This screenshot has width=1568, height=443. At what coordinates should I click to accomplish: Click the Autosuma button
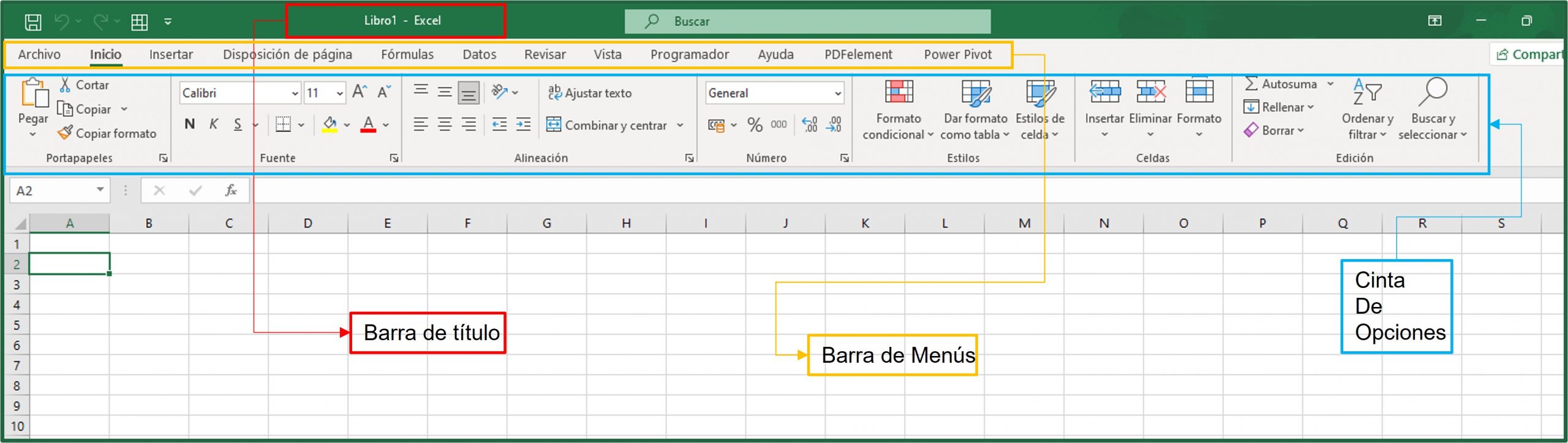tap(1281, 84)
